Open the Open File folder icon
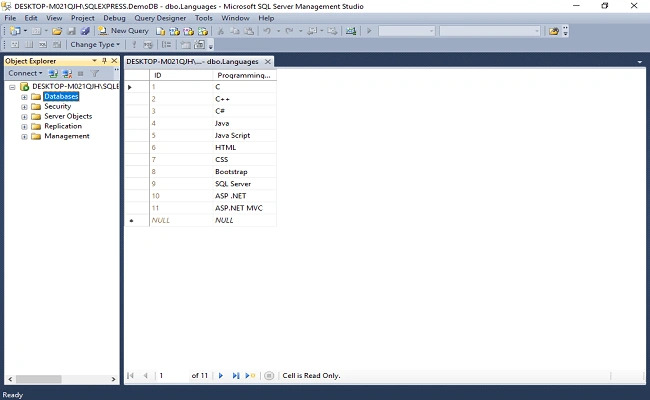Viewport: 650px width, 400px height. pos(57,31)
